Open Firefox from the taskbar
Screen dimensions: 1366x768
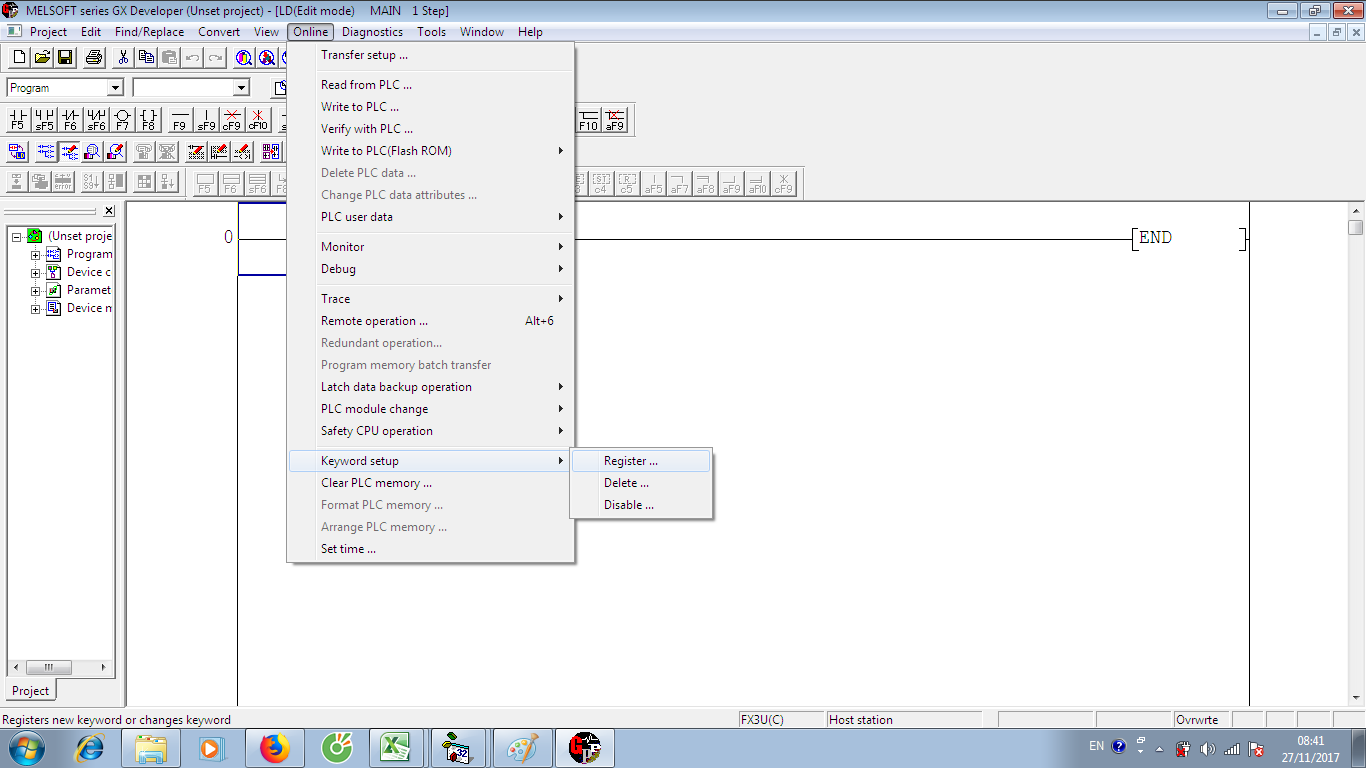click(274, 747)
